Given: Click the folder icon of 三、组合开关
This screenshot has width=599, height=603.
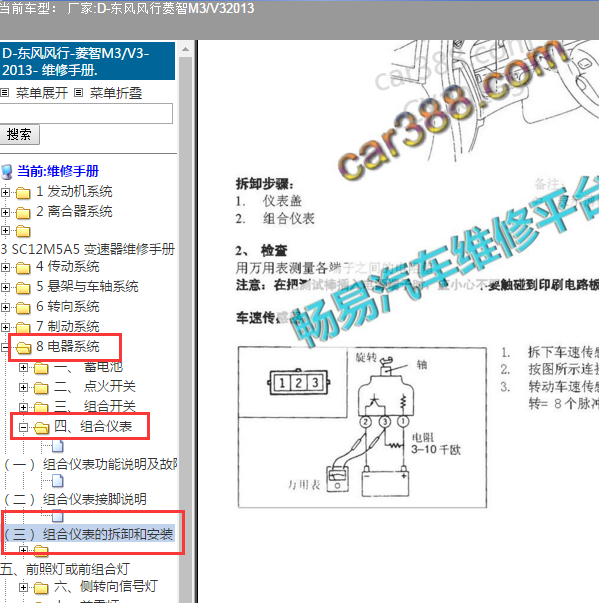Looking at the screenshot, I should pos(41,407).
